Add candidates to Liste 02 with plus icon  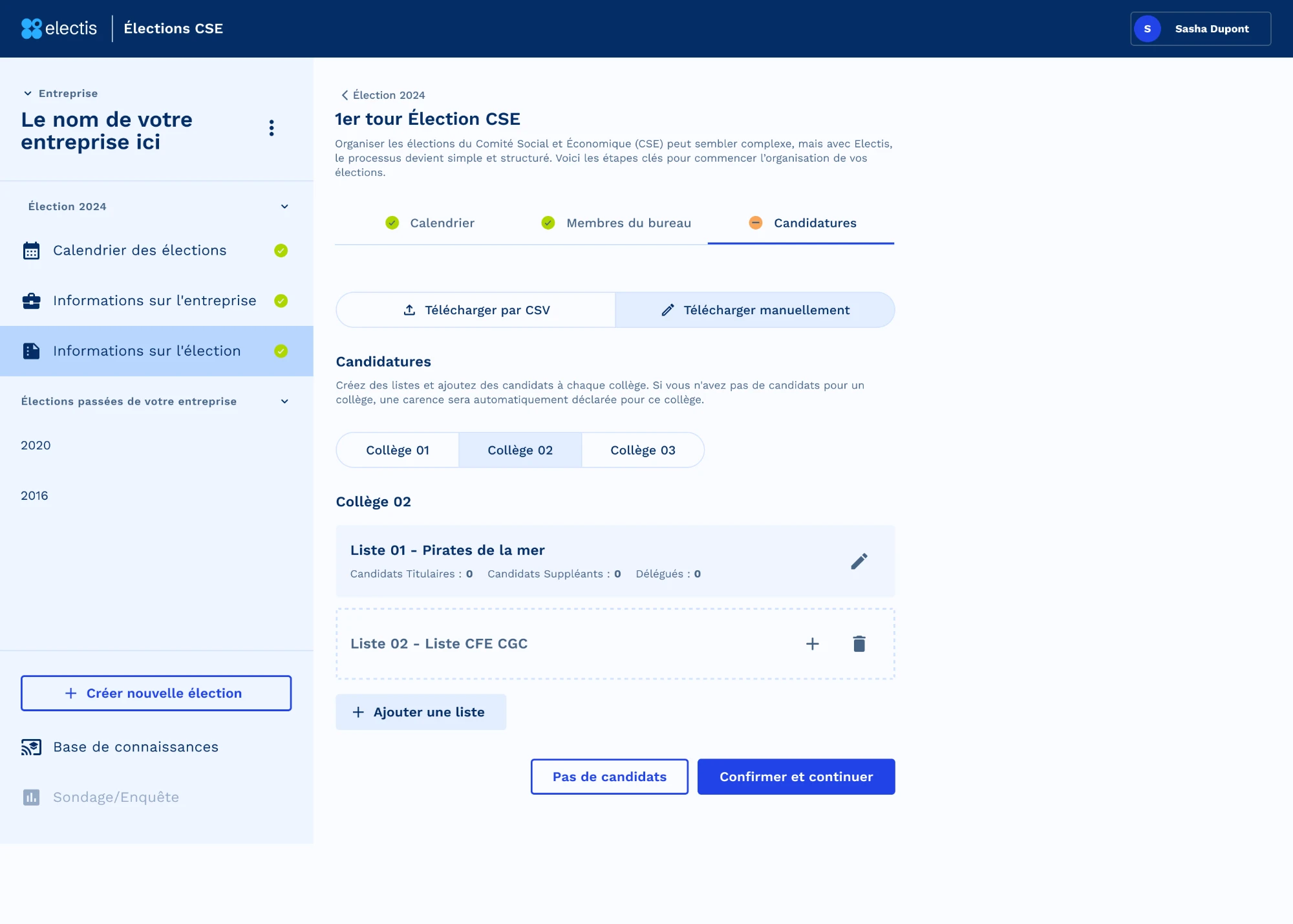813,644
